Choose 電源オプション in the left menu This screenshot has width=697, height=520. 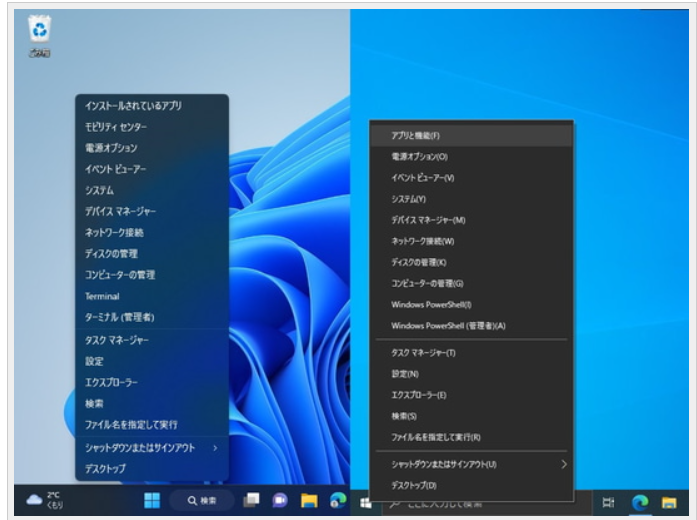pyautogui.click(x=152, y=148)
